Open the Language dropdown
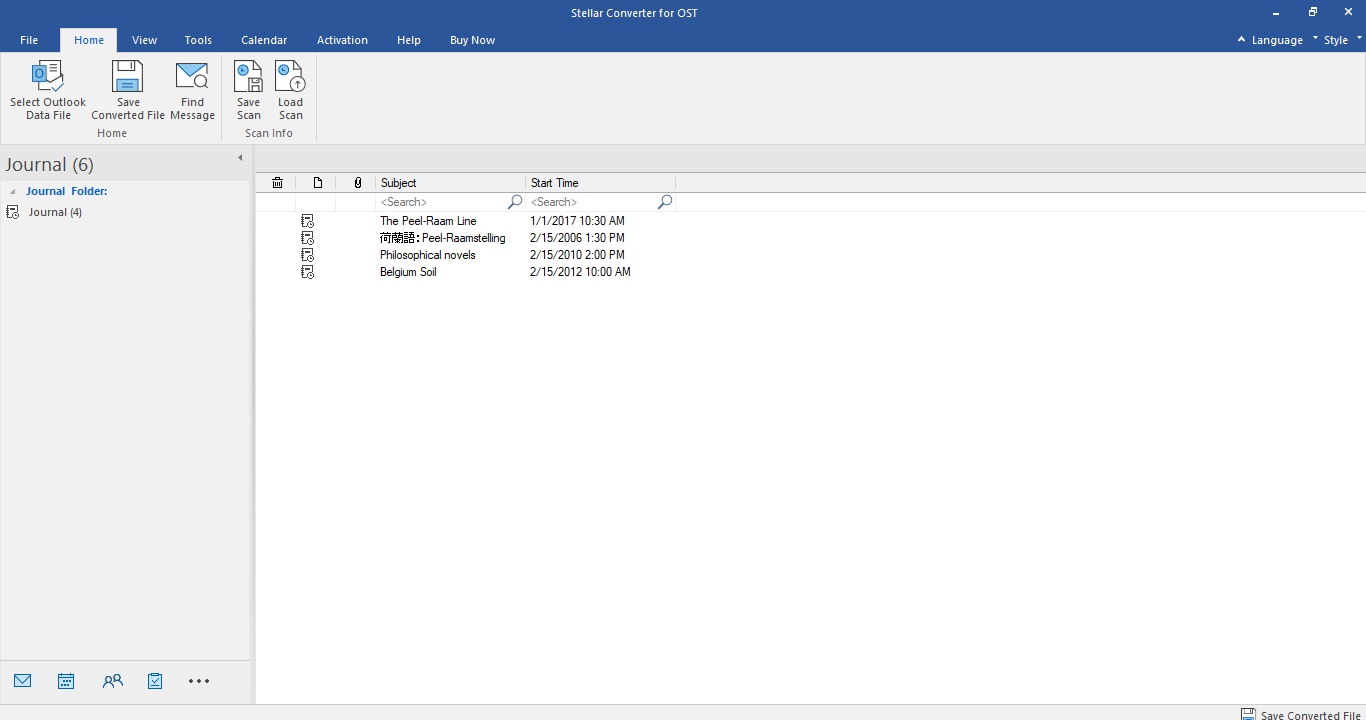 1277,40
